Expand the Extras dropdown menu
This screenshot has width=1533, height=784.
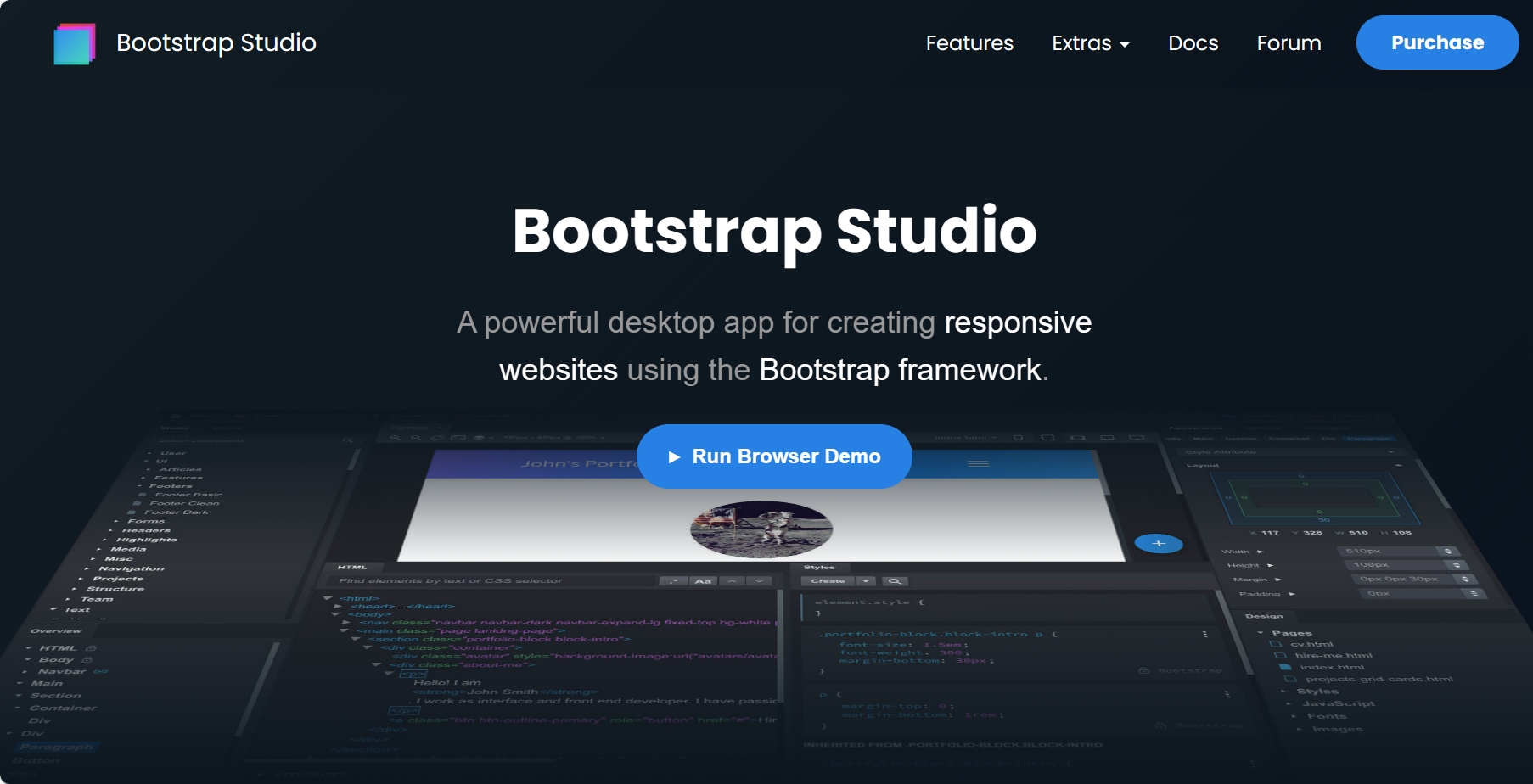pos(1091,42)
